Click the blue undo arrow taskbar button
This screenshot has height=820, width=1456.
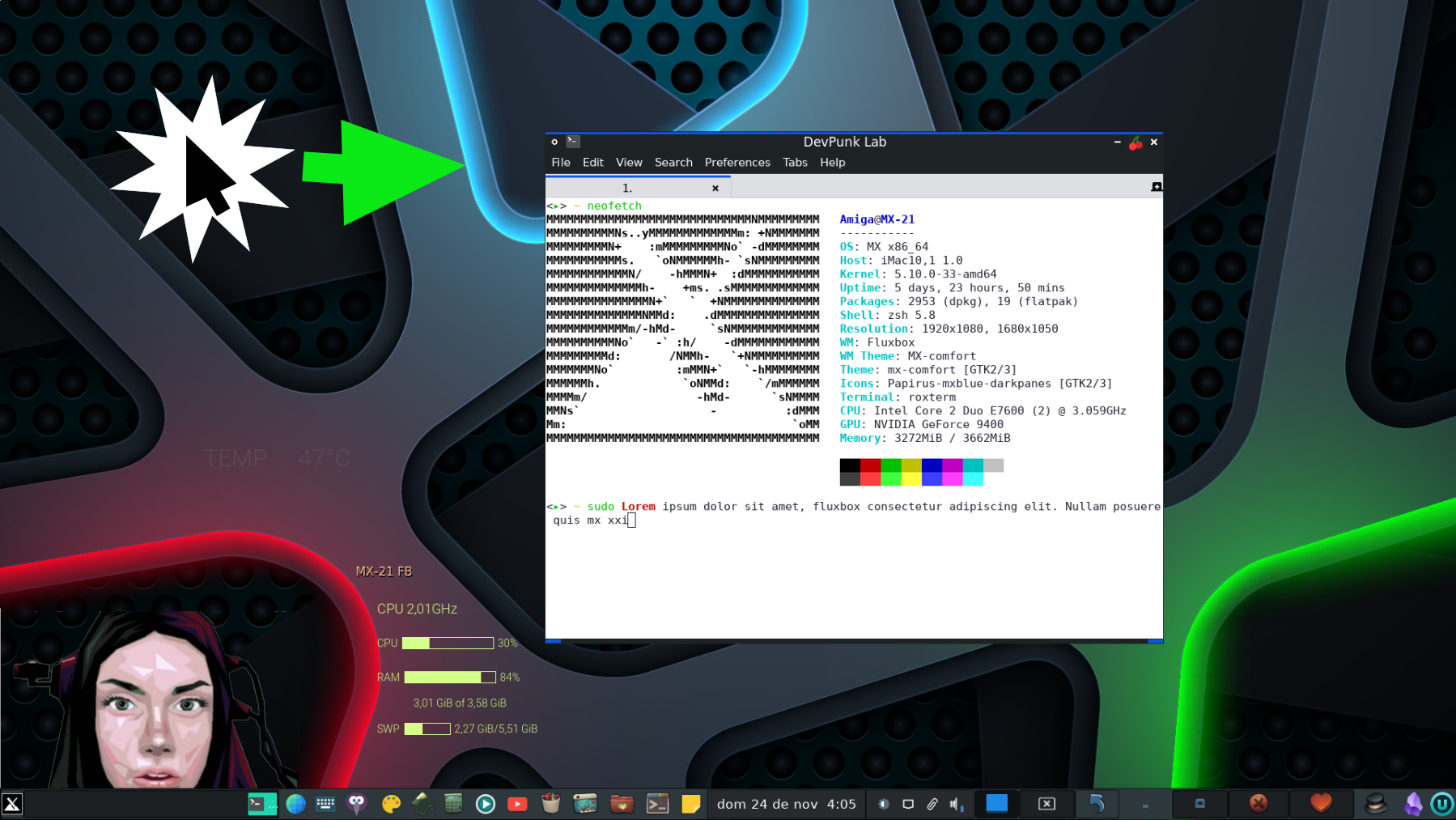(1097, 804)
